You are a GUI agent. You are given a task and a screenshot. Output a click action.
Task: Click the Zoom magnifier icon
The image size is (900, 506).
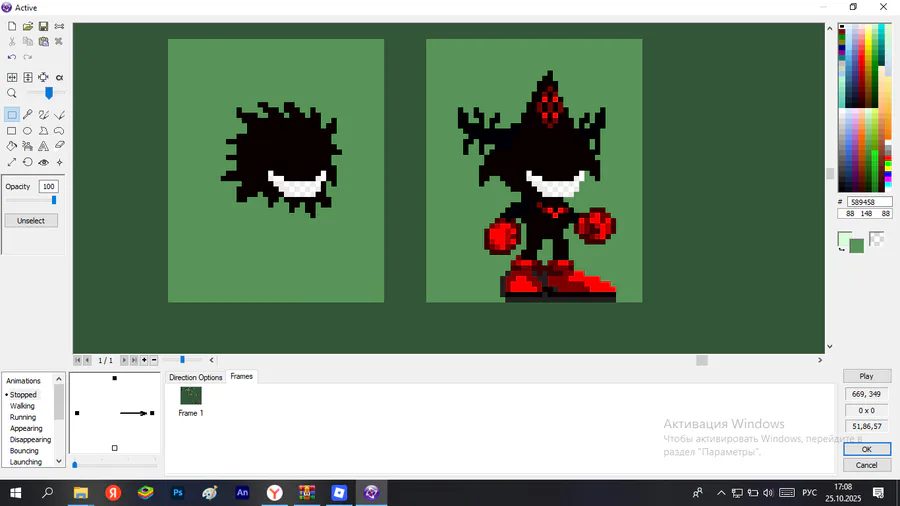[11, 93]
